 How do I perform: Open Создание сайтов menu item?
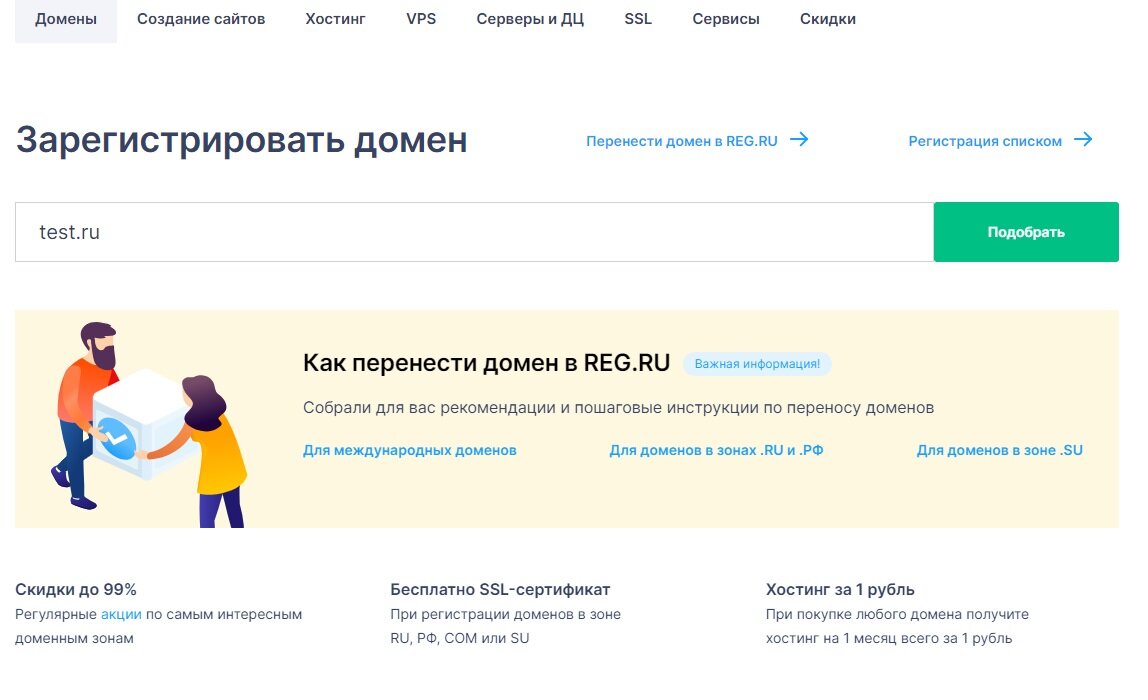coord(201,20)
